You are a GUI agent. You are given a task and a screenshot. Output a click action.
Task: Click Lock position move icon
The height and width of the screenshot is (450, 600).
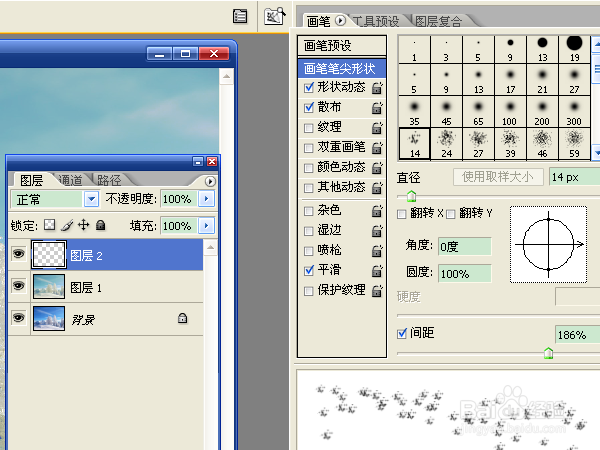coord(83,225)
